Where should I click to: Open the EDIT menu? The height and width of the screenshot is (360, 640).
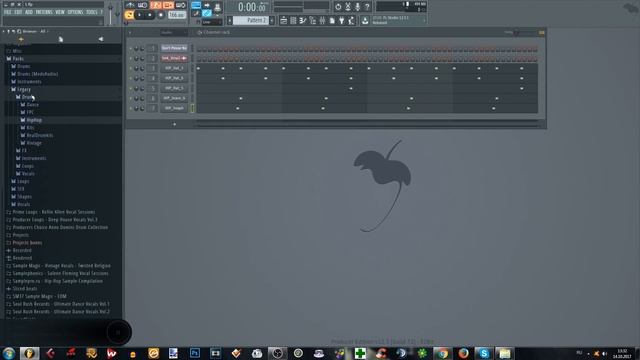(x=18, y=12)
